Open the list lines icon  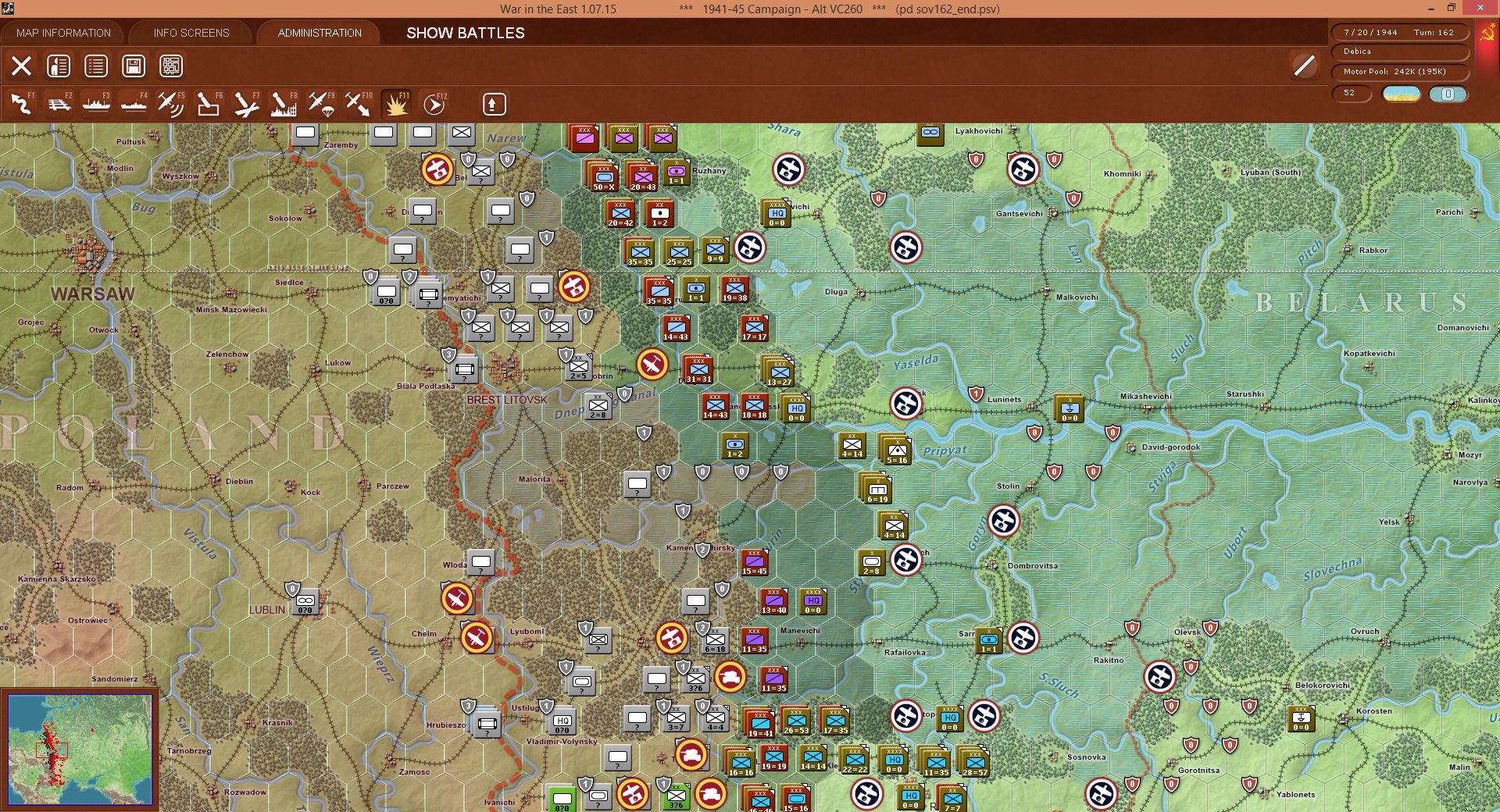[x=96, y=66]
